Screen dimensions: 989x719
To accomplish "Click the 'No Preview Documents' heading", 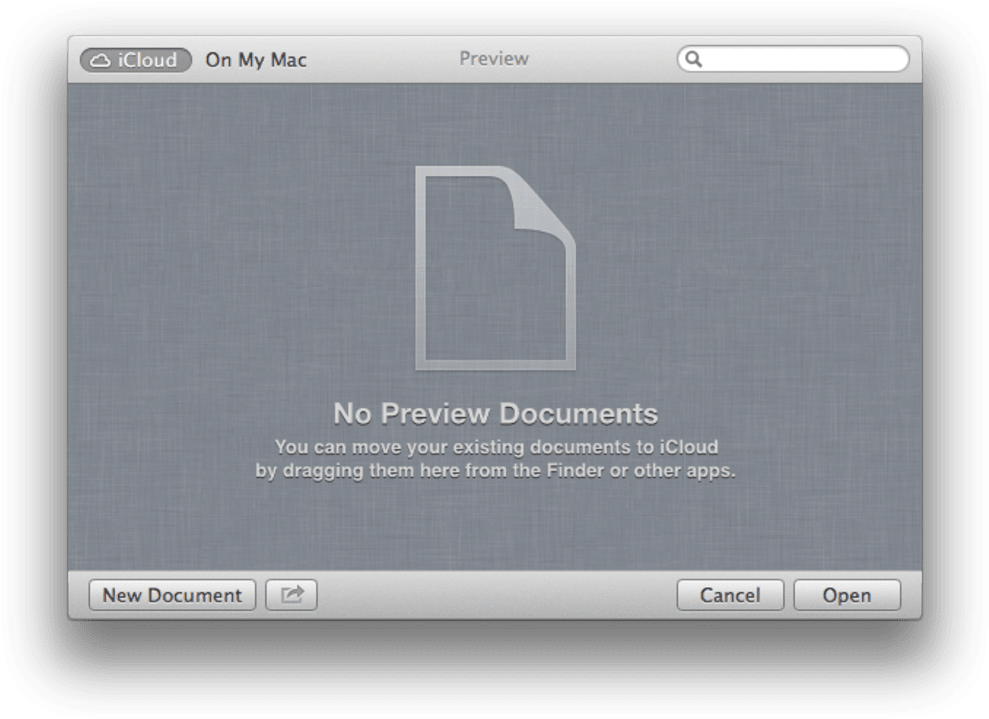I will pyautogui.click(x=495, y=414).
